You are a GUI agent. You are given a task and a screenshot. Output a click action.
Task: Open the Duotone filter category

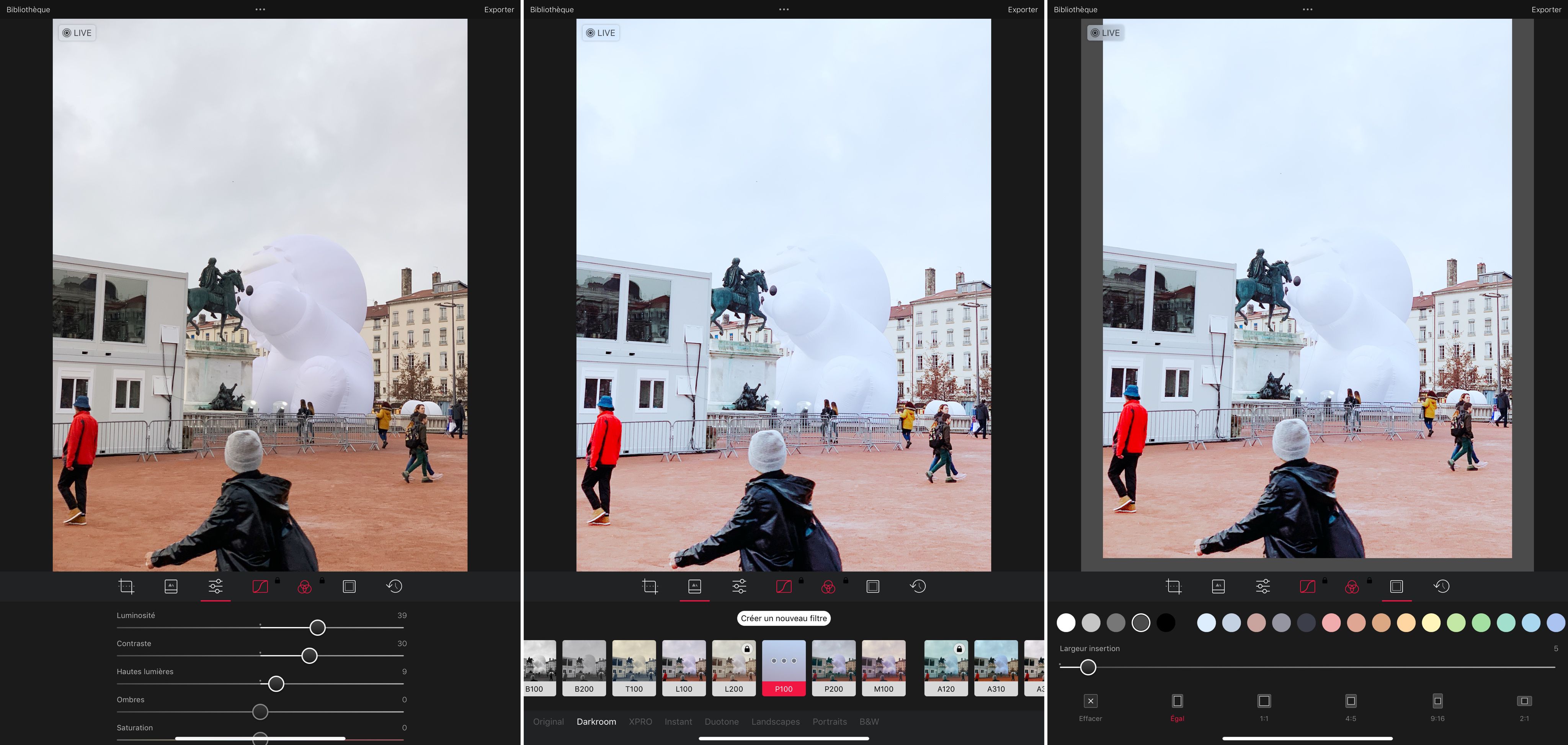coord(722,721)
